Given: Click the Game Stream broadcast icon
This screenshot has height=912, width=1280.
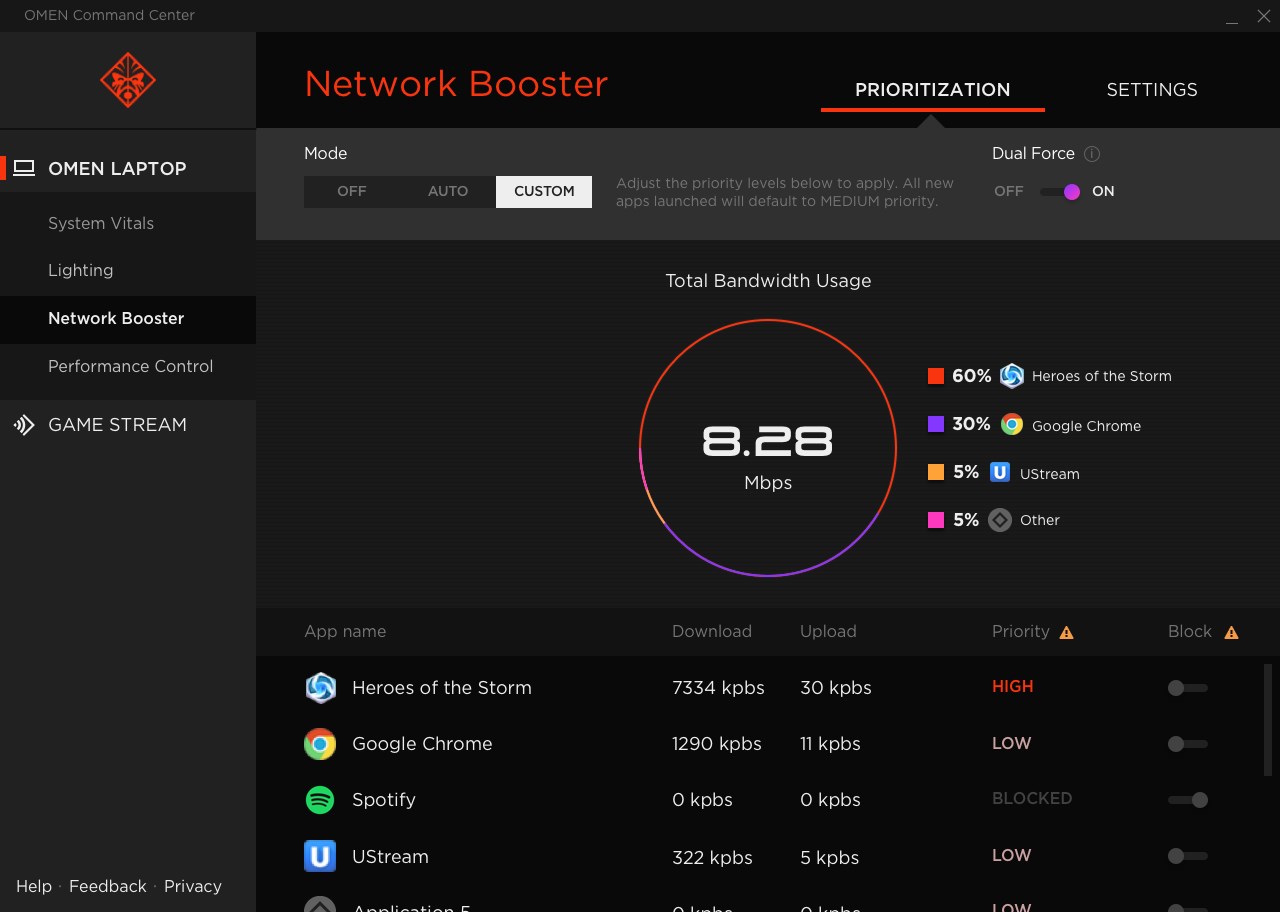Looking at the screenshot, I should (24, 424).
